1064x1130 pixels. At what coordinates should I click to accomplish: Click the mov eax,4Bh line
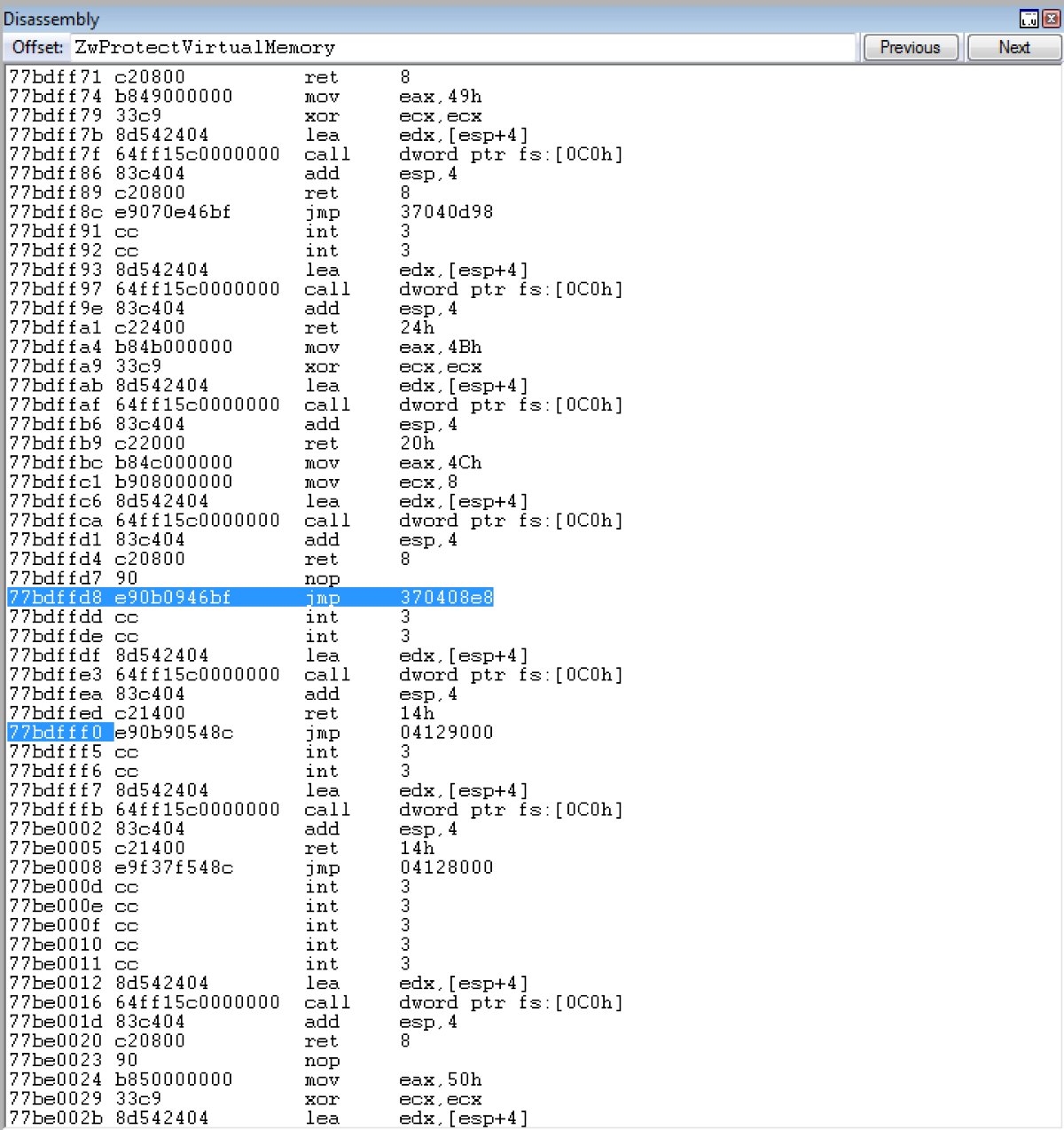pyautogui.click(x=246, y=347)
